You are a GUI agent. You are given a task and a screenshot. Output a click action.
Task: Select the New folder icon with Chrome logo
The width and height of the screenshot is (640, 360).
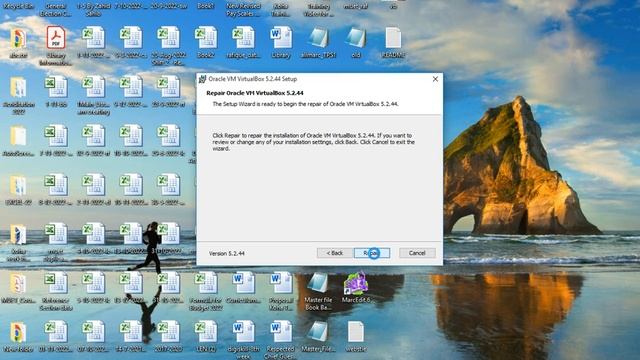[18, 332]
